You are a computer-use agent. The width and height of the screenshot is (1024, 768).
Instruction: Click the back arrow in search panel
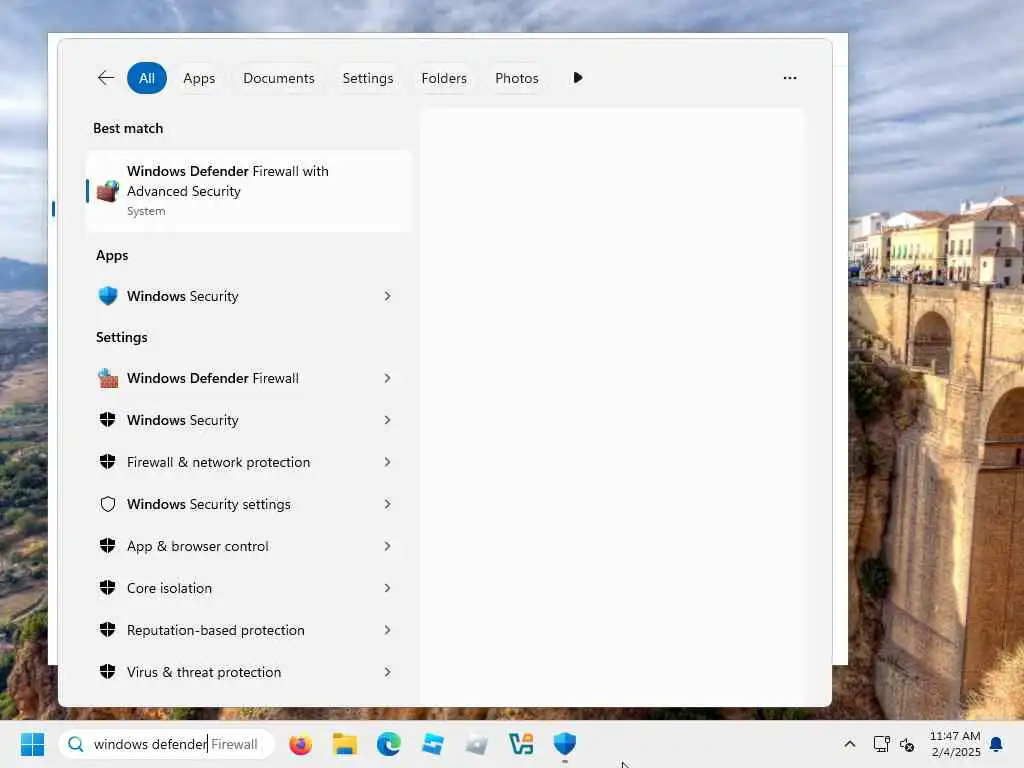tap(106, 78)
